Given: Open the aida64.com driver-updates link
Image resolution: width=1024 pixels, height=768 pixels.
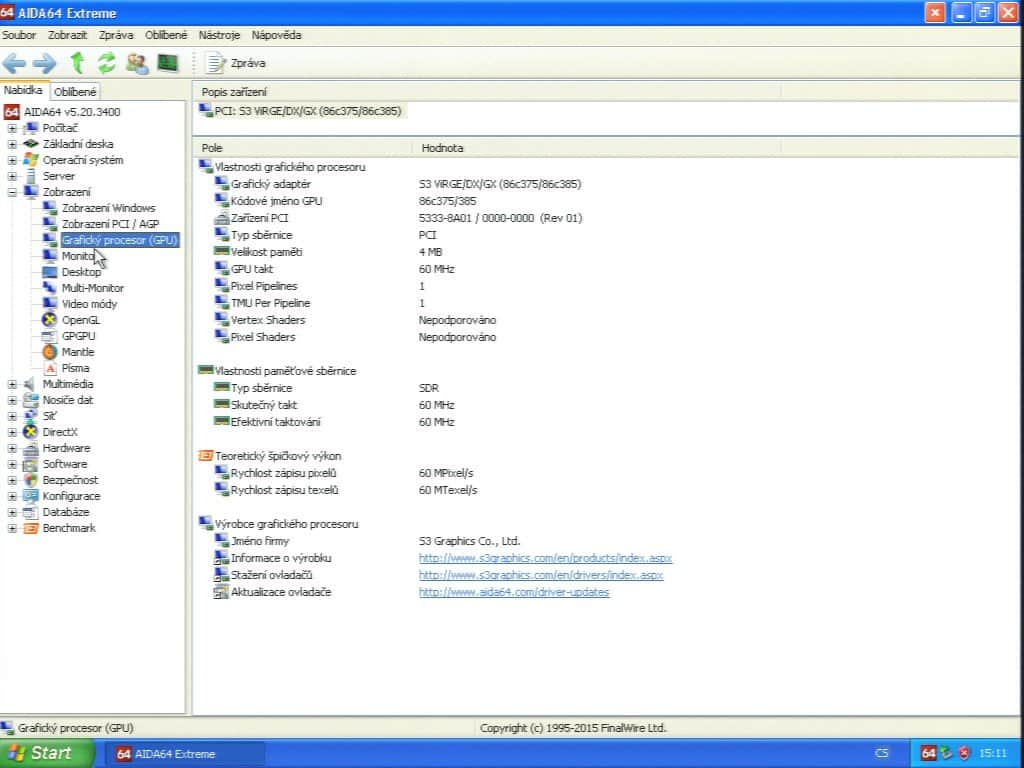Looking at the screenshot, I should click(514, 592).
